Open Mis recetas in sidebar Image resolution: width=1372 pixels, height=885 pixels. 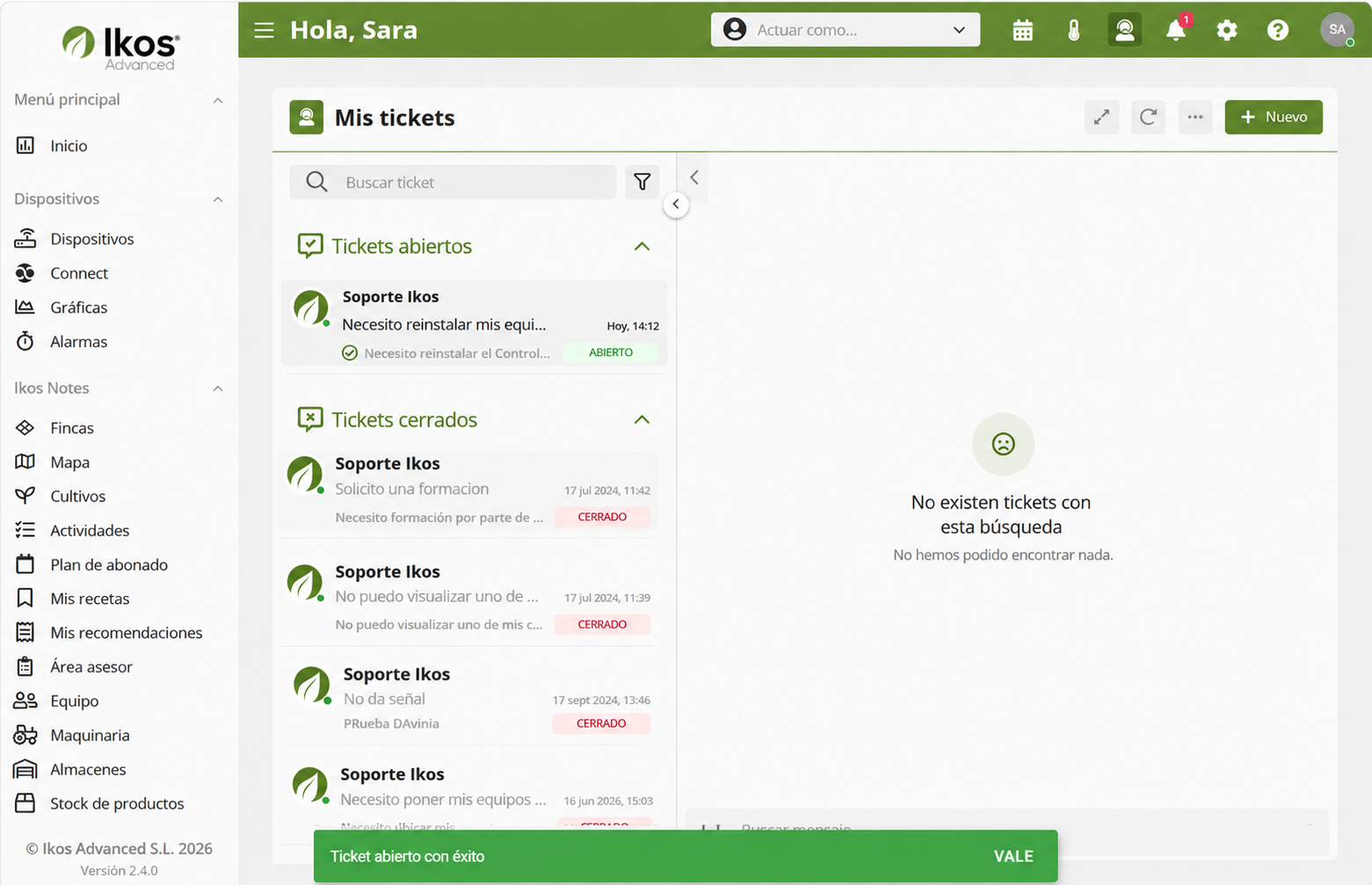pos(89,599)
